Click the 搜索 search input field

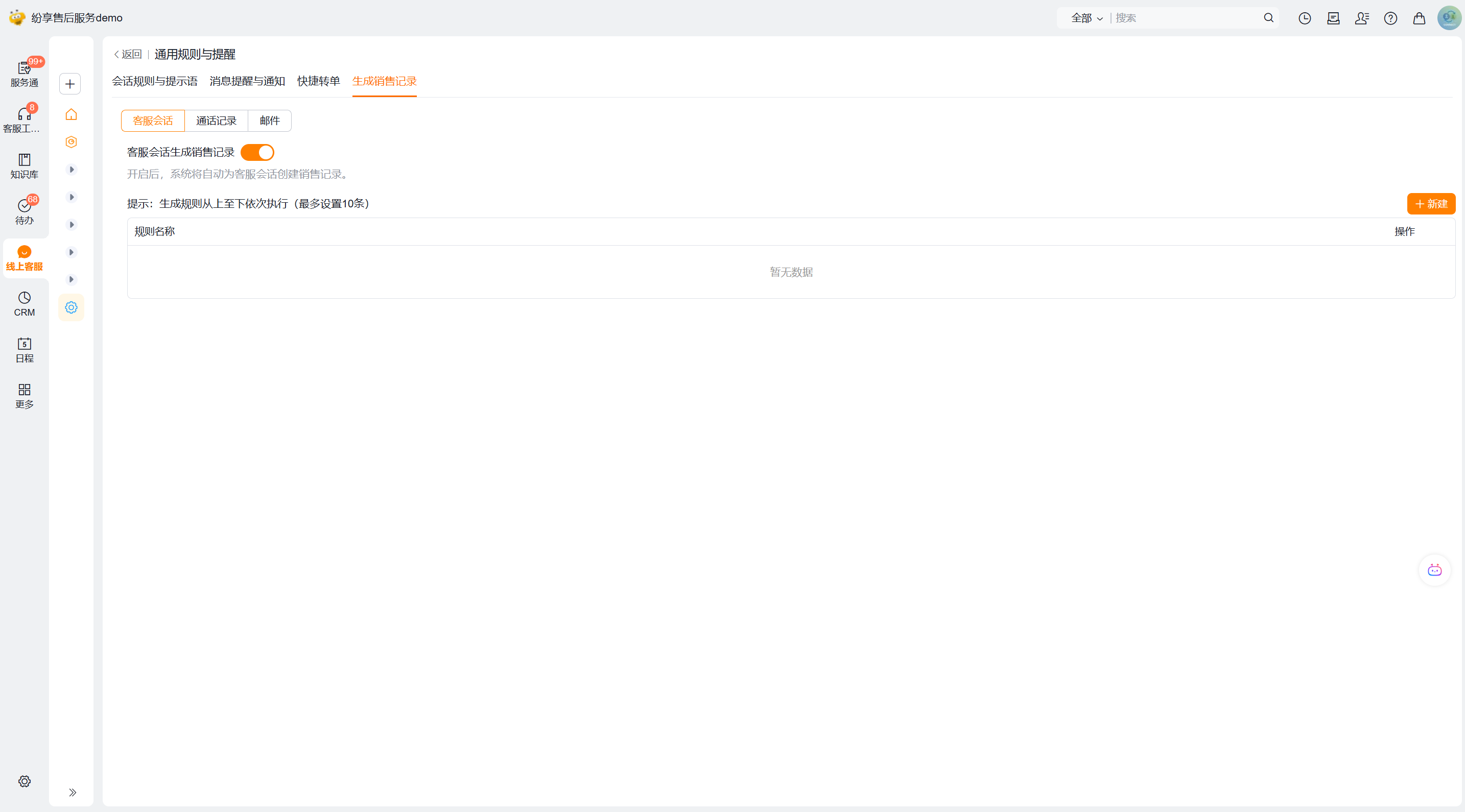pos(1186,18)
